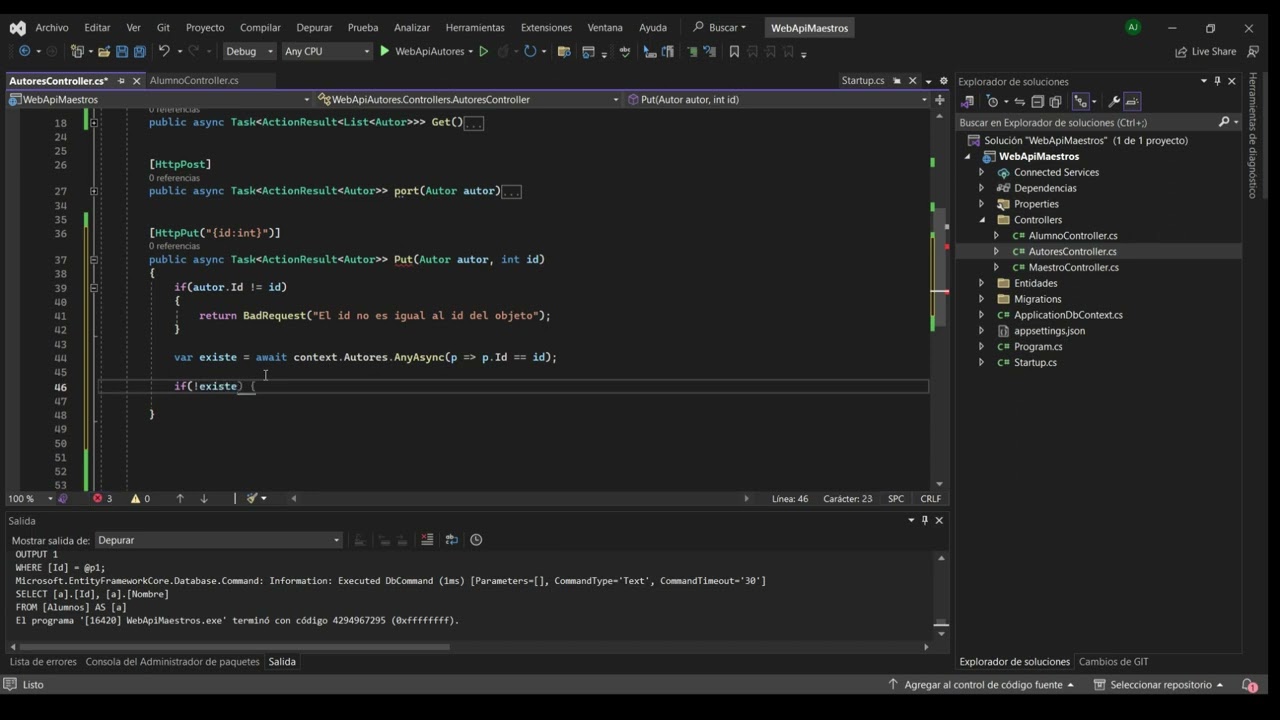
Task: Click the editor settings gear icon near Startup.cs
Action: click(943, 80)
